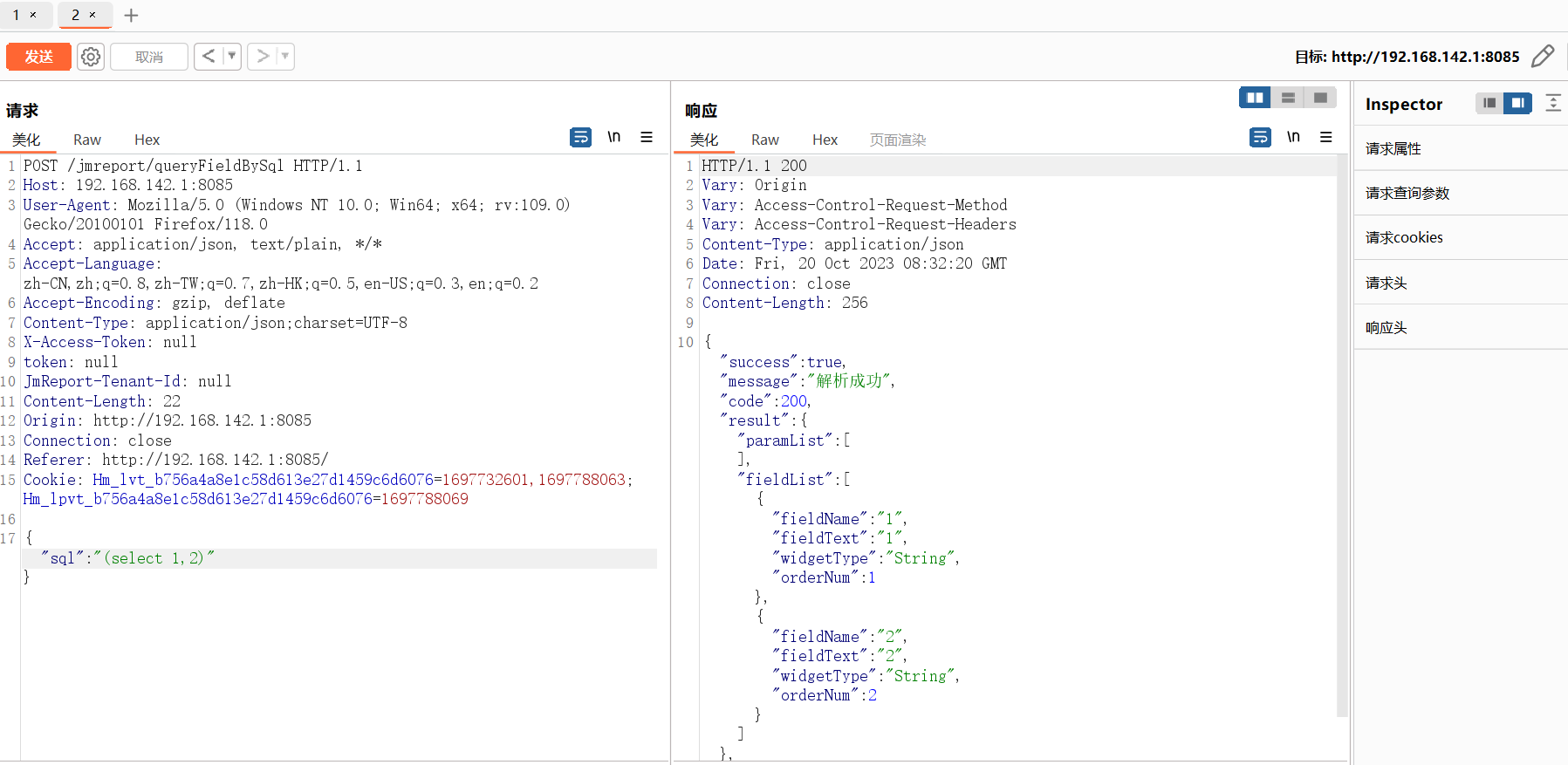Image resolution: width=1568 pixels, height=765 pixels.
Task: Choose side-by-side layout view
Action: (1255, 98)
